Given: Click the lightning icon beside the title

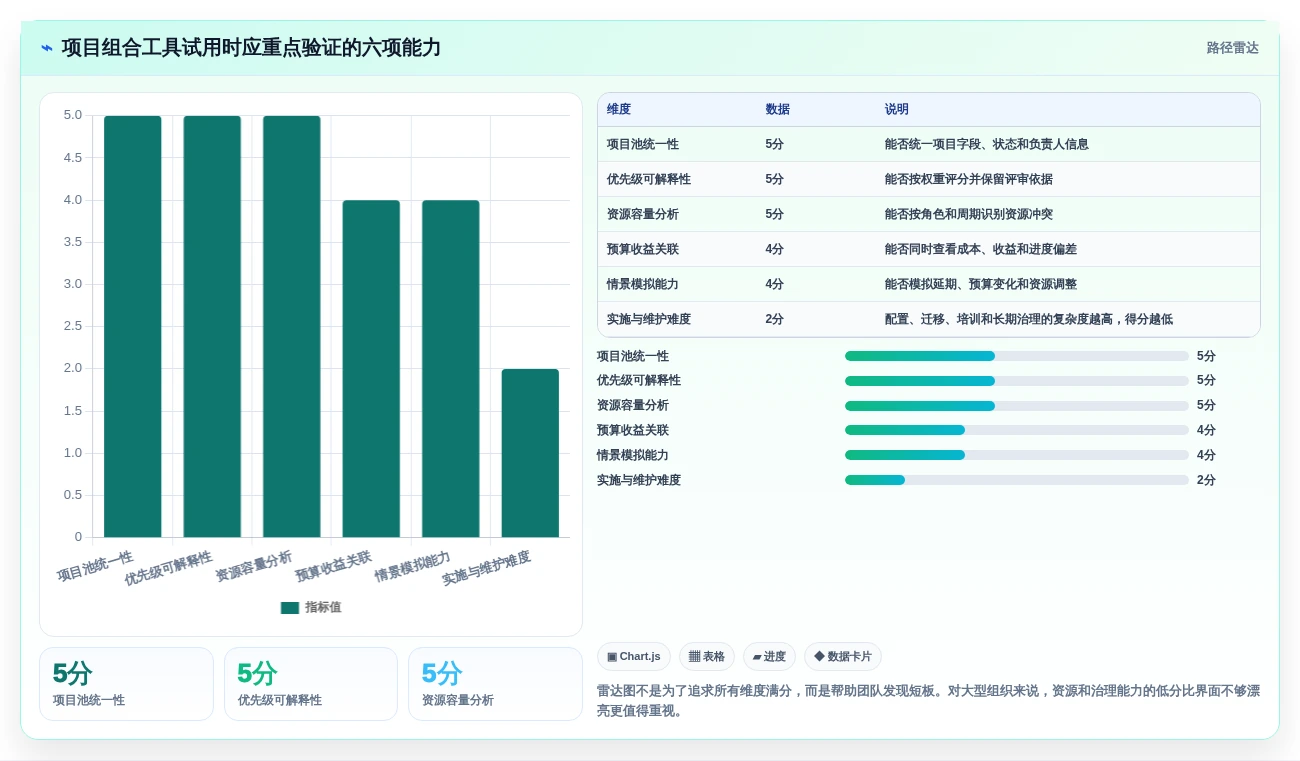Looking at the screenshot, I should point(47,48).
